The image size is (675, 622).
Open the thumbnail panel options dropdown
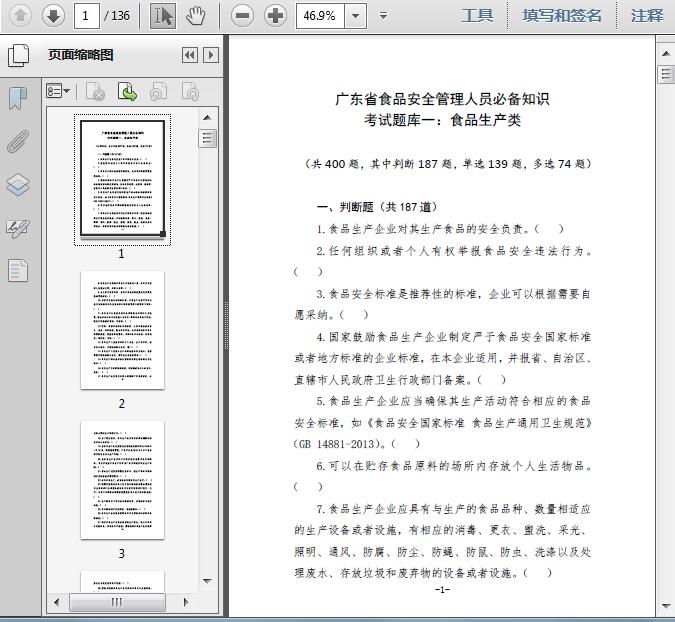click(58, 92)
